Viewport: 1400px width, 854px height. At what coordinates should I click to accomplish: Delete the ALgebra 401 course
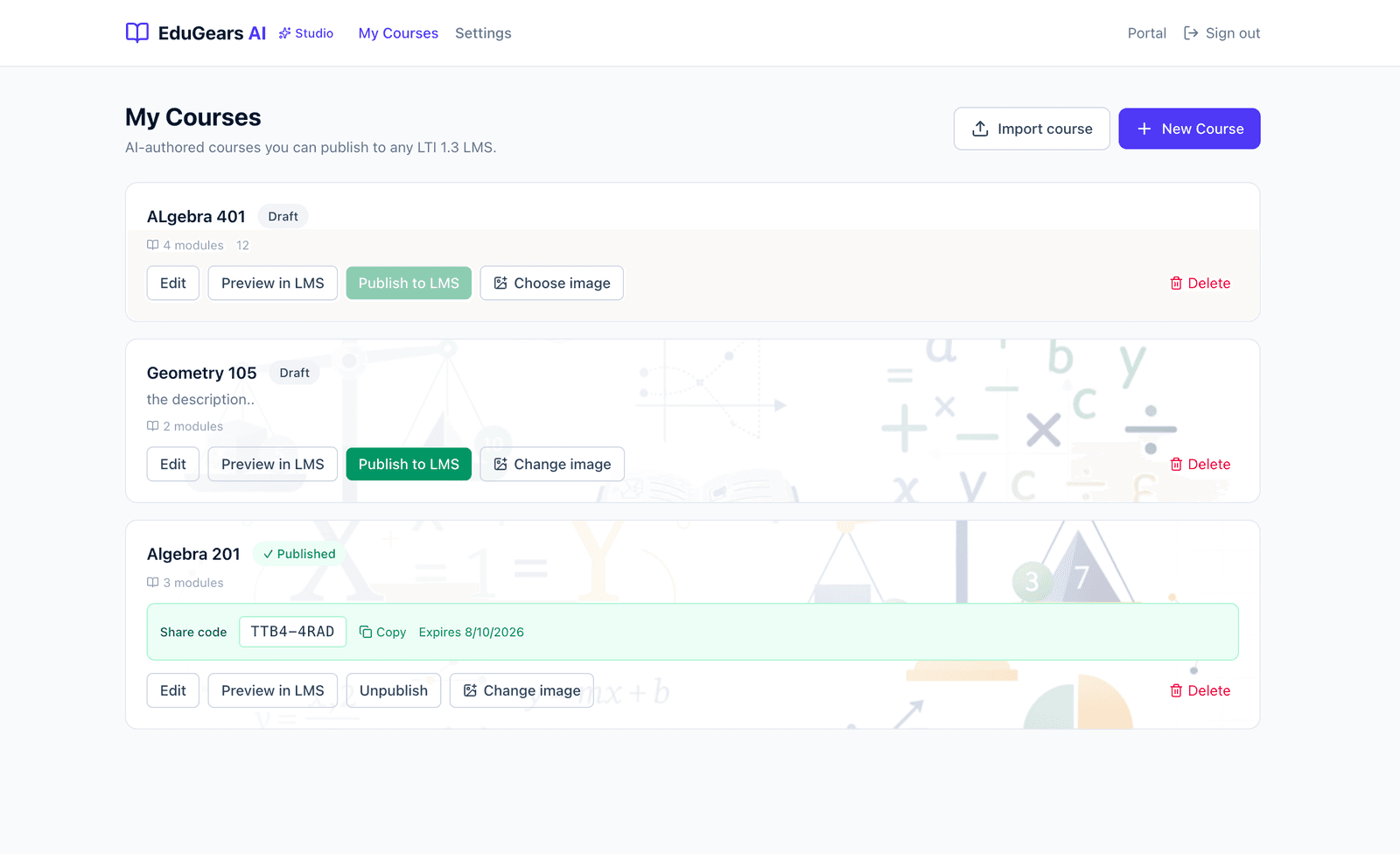[1200, 283]
